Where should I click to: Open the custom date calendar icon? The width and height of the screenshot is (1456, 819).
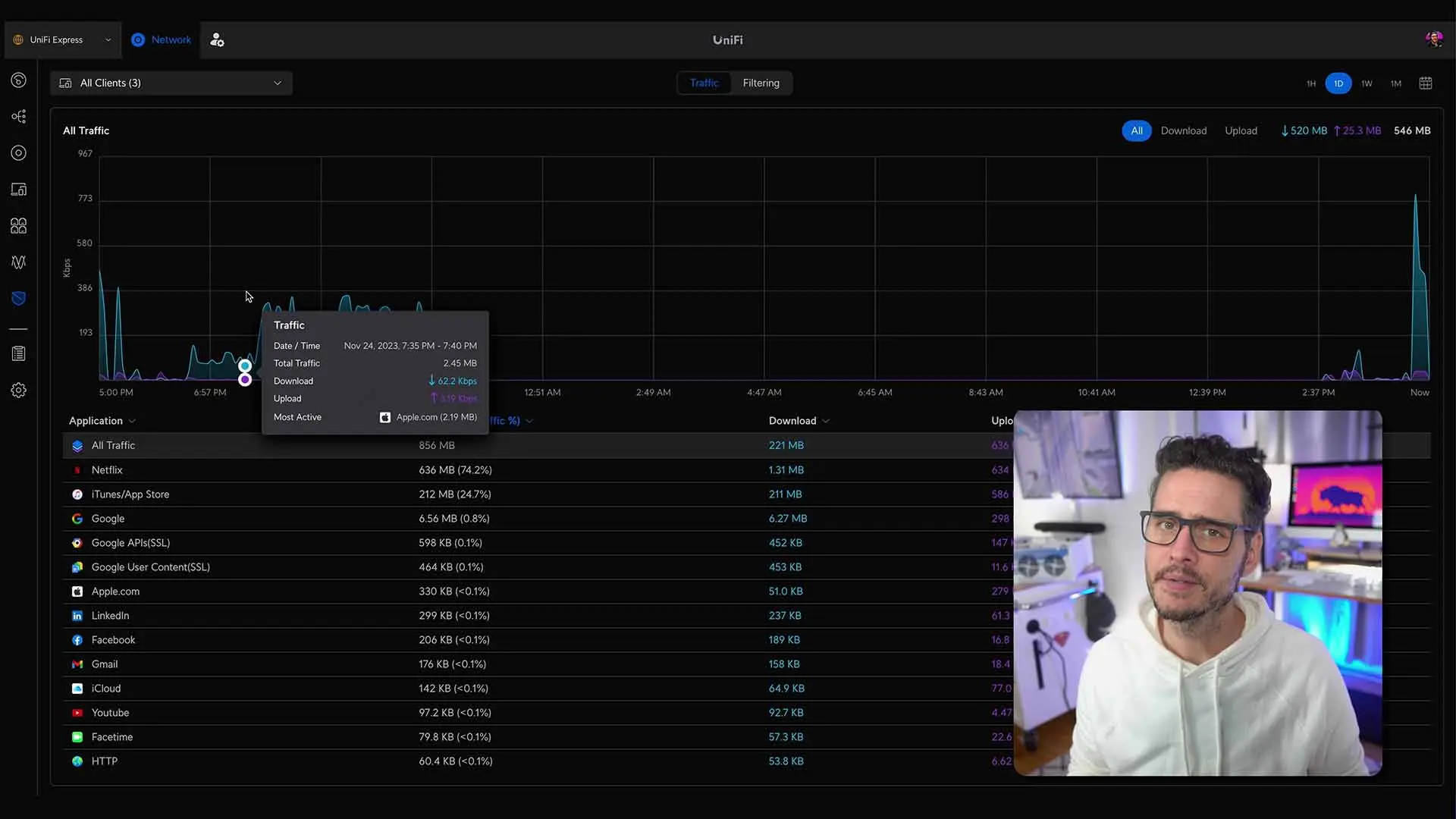click(x=1426, y=83)
